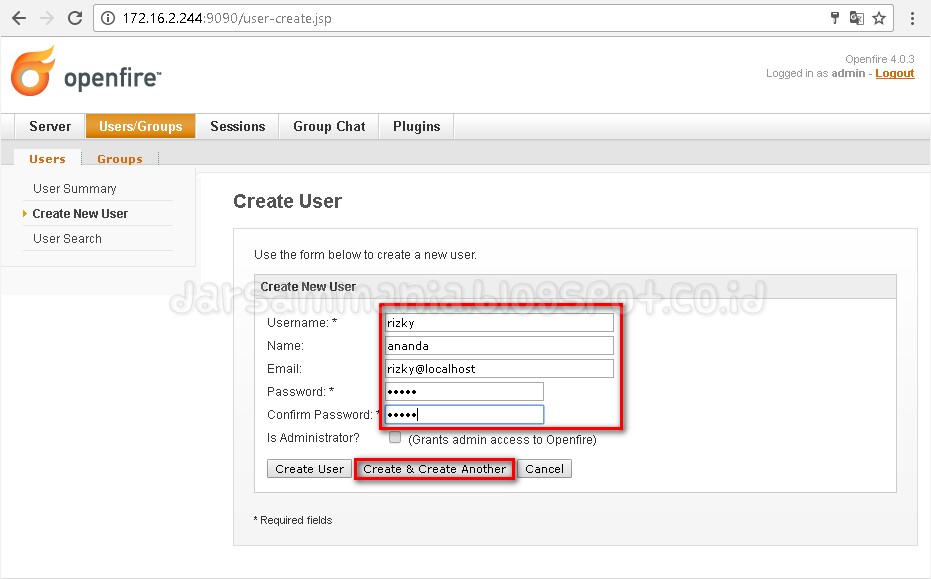This screenshot has width=931, height=579.
Task: Click inside the Email input field
Action: (498, 368)
